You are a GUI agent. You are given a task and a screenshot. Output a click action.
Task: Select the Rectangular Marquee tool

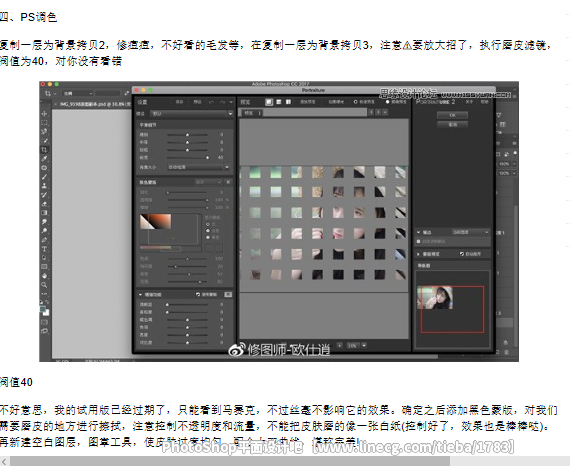pyautogui.click(x=44, y=122)
